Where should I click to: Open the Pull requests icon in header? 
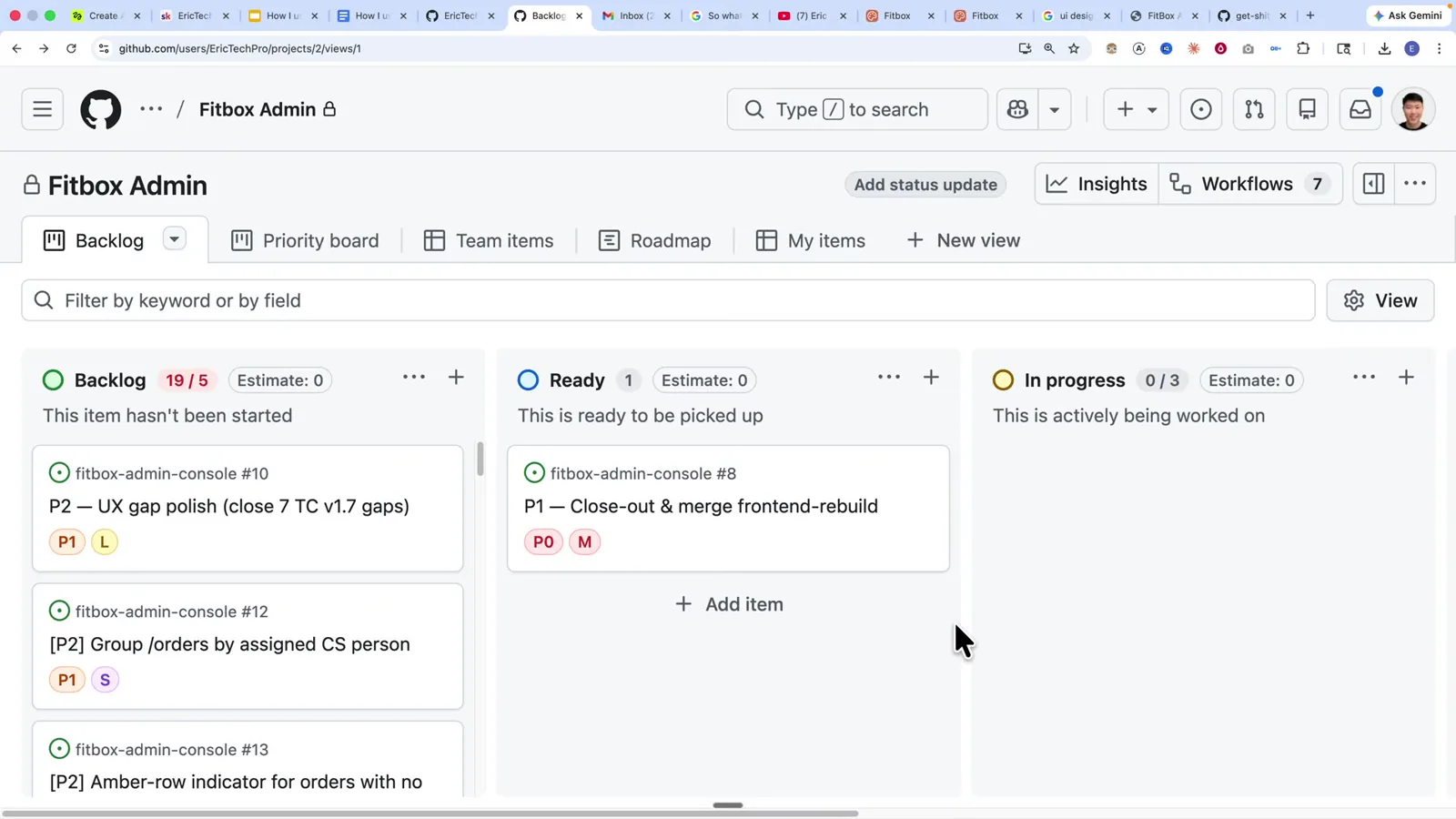[x=1254, y=109]
